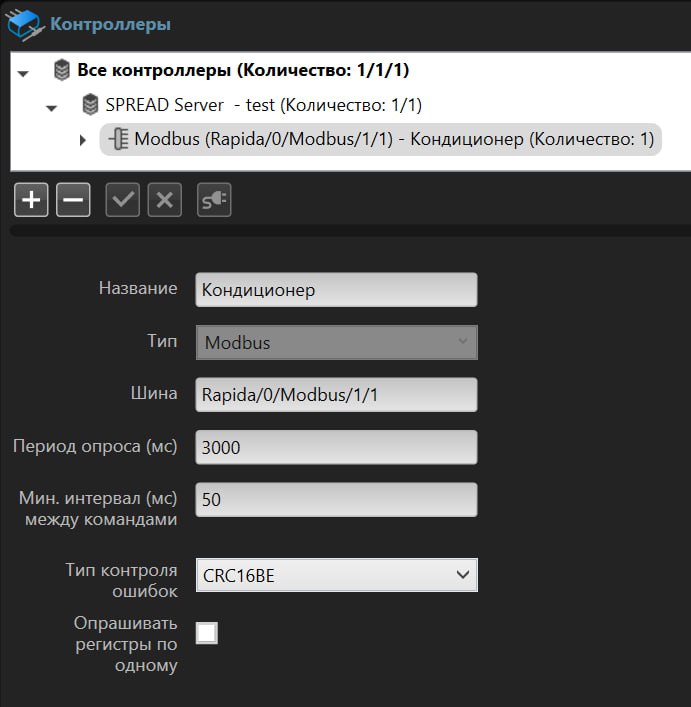Open the Тип контроля ошибок CRC16BE dropdown
This screenshot has width=691, height=707.
pyautogui.click(x=336, y=575)
